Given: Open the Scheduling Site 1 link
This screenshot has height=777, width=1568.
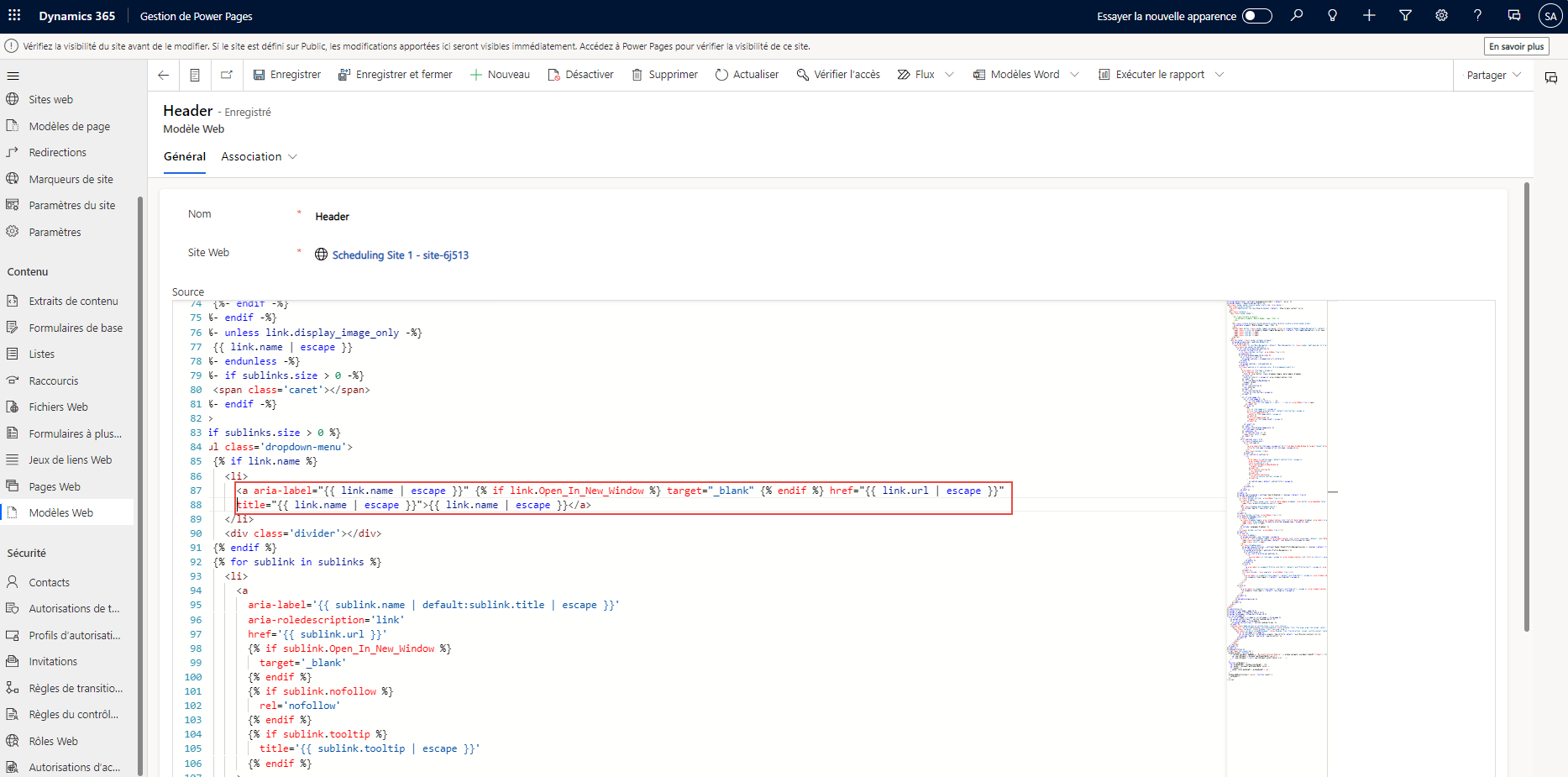Looking at the screenshot, I should click(x=401, y=255).
